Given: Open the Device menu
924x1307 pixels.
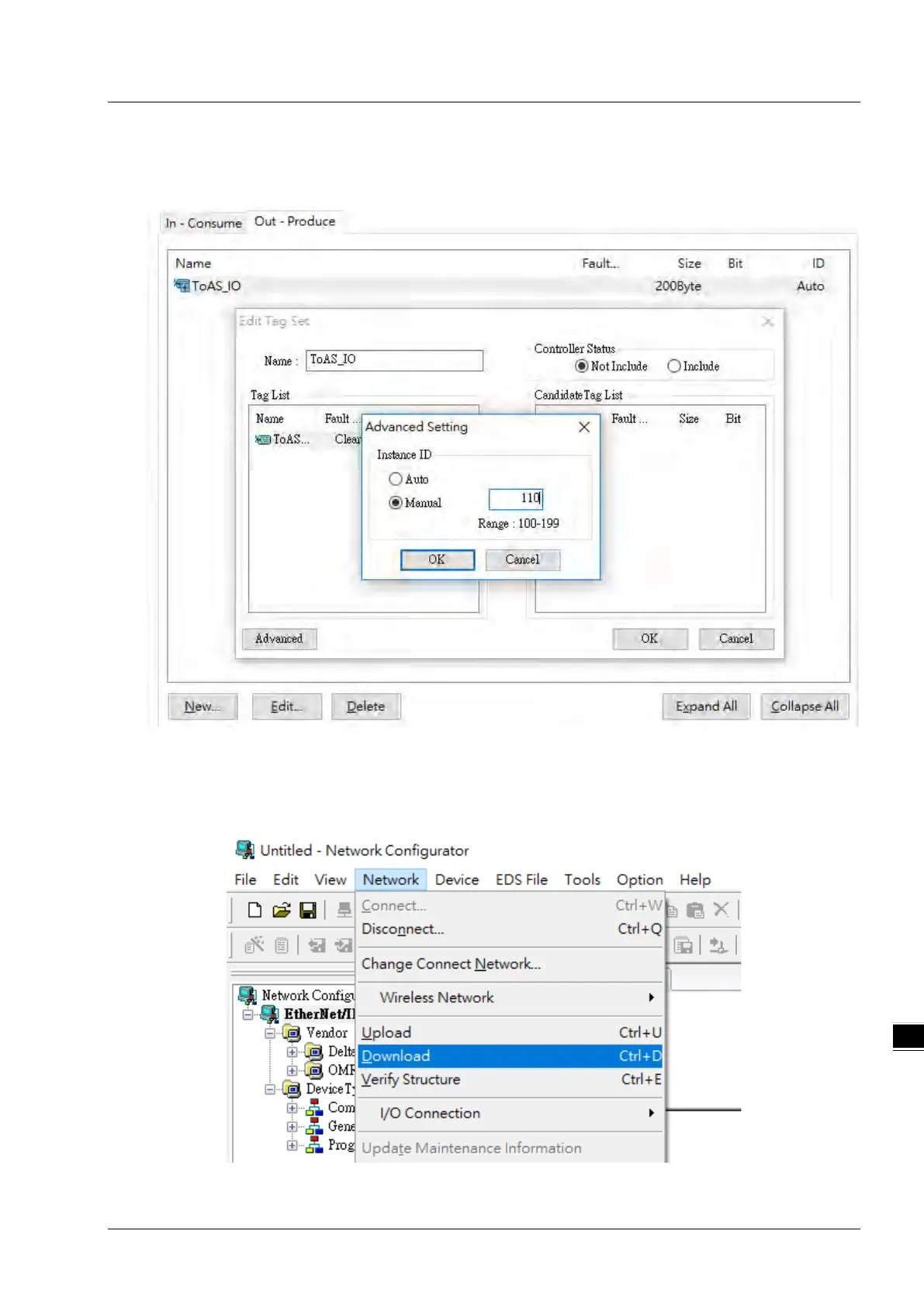Looking at the screenshot, I should pyautogui.click(x=457, y=879).
